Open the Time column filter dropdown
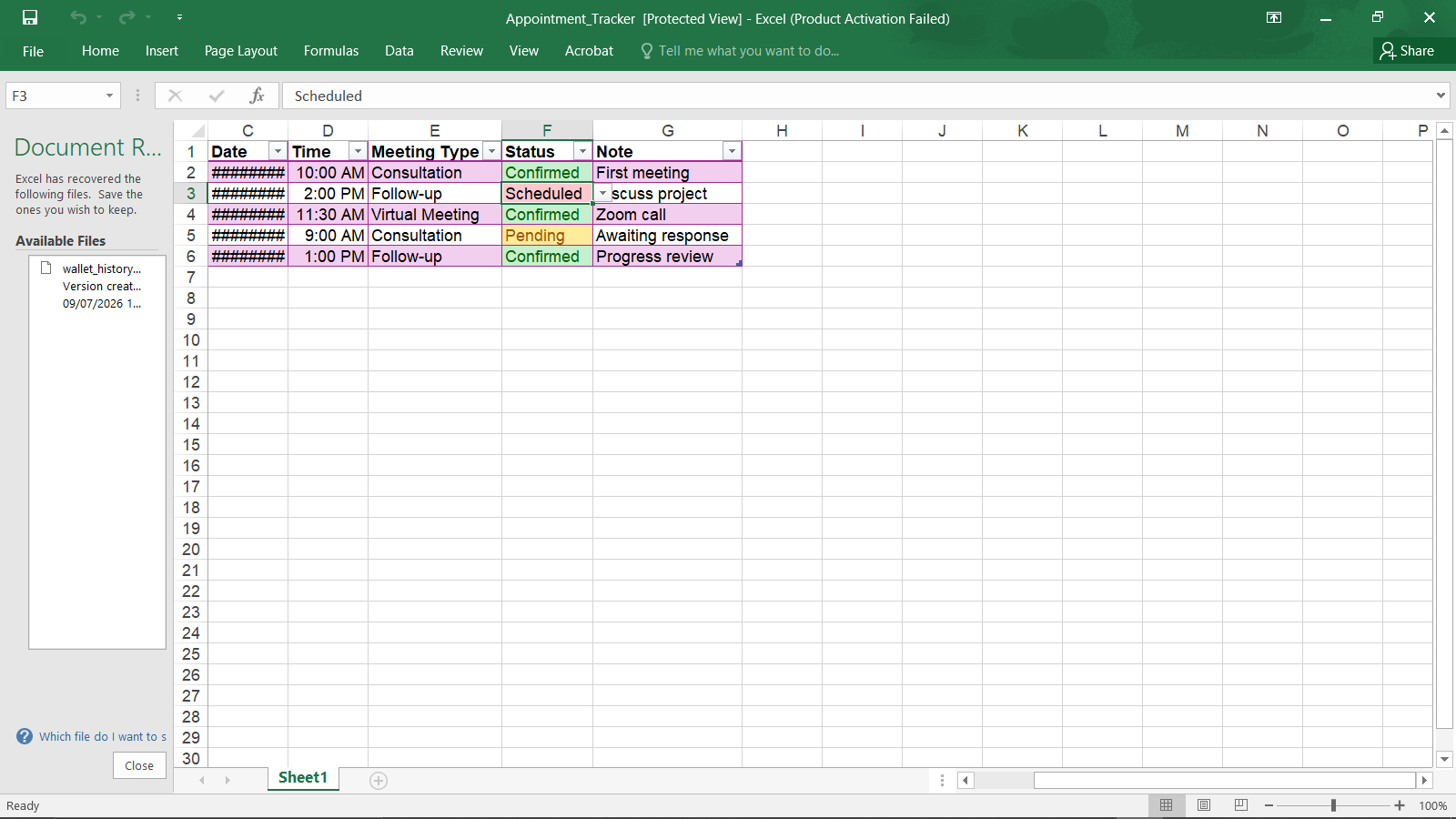 tap(358, 151)
